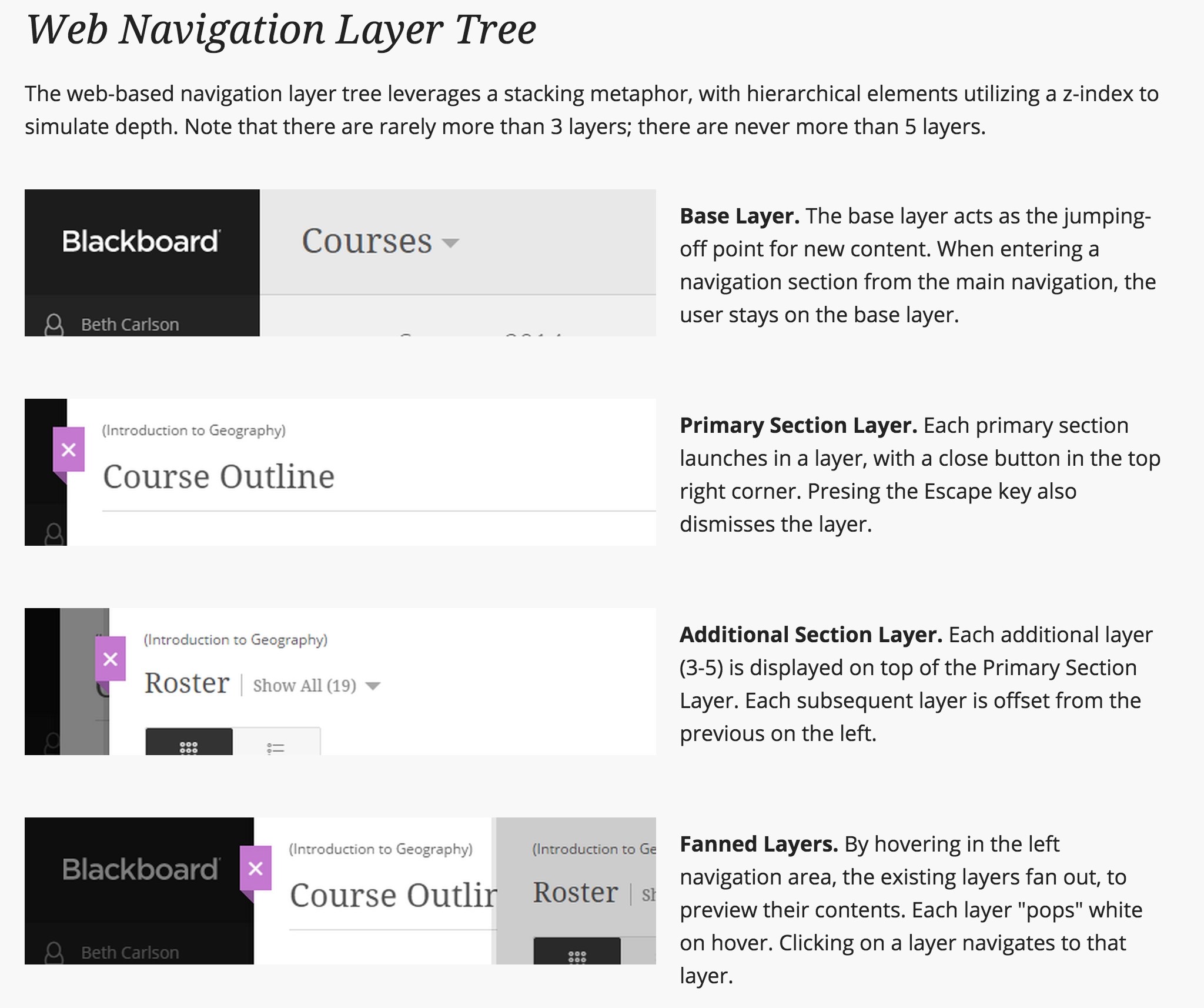Click the gray Roster layer in Fanned Layers image
Viewport: 1204px width, 1008px height.
(x=576, y=890)
